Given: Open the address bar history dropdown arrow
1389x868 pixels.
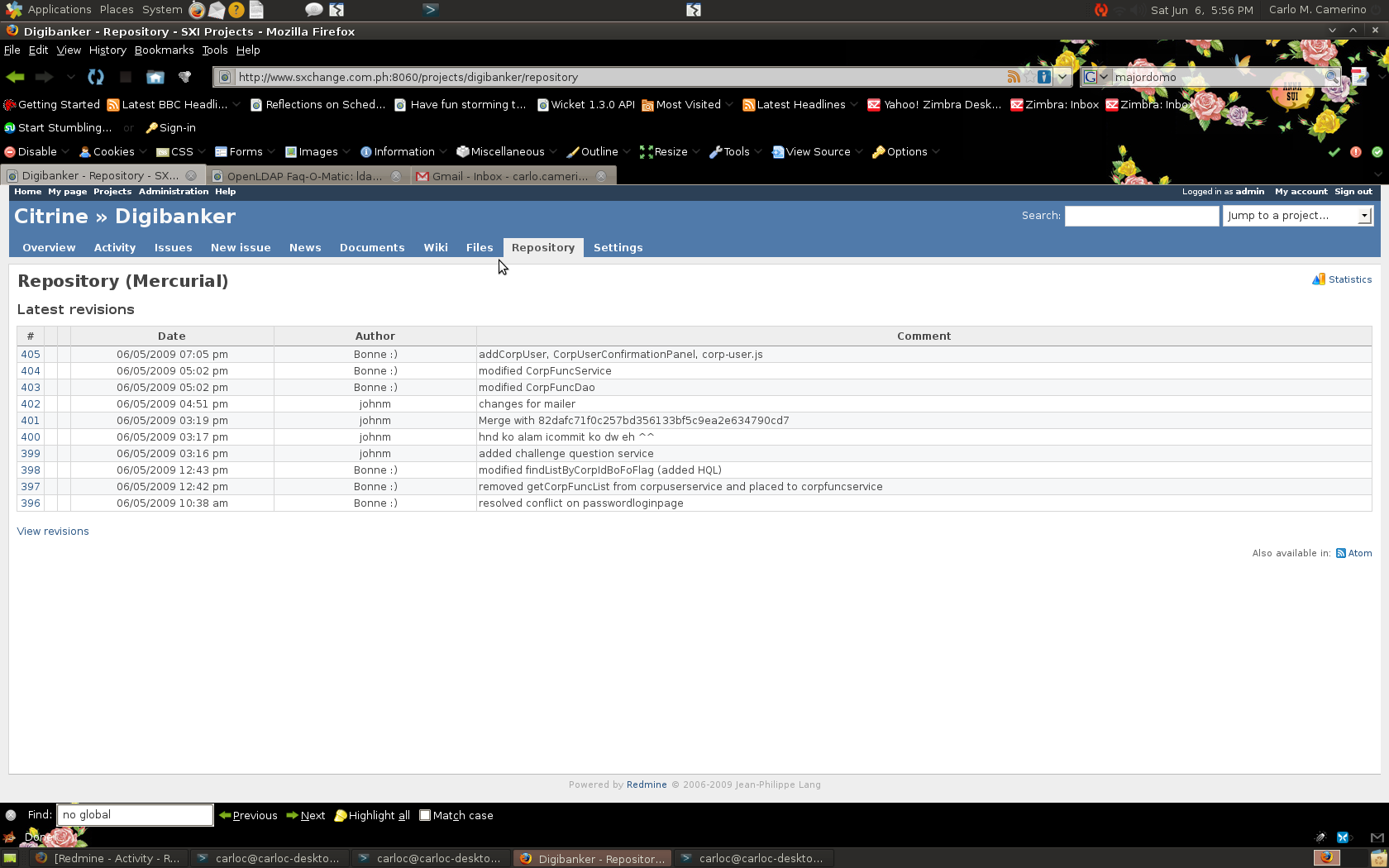Looking at the screenshot, I should (x=1062, y=77).
